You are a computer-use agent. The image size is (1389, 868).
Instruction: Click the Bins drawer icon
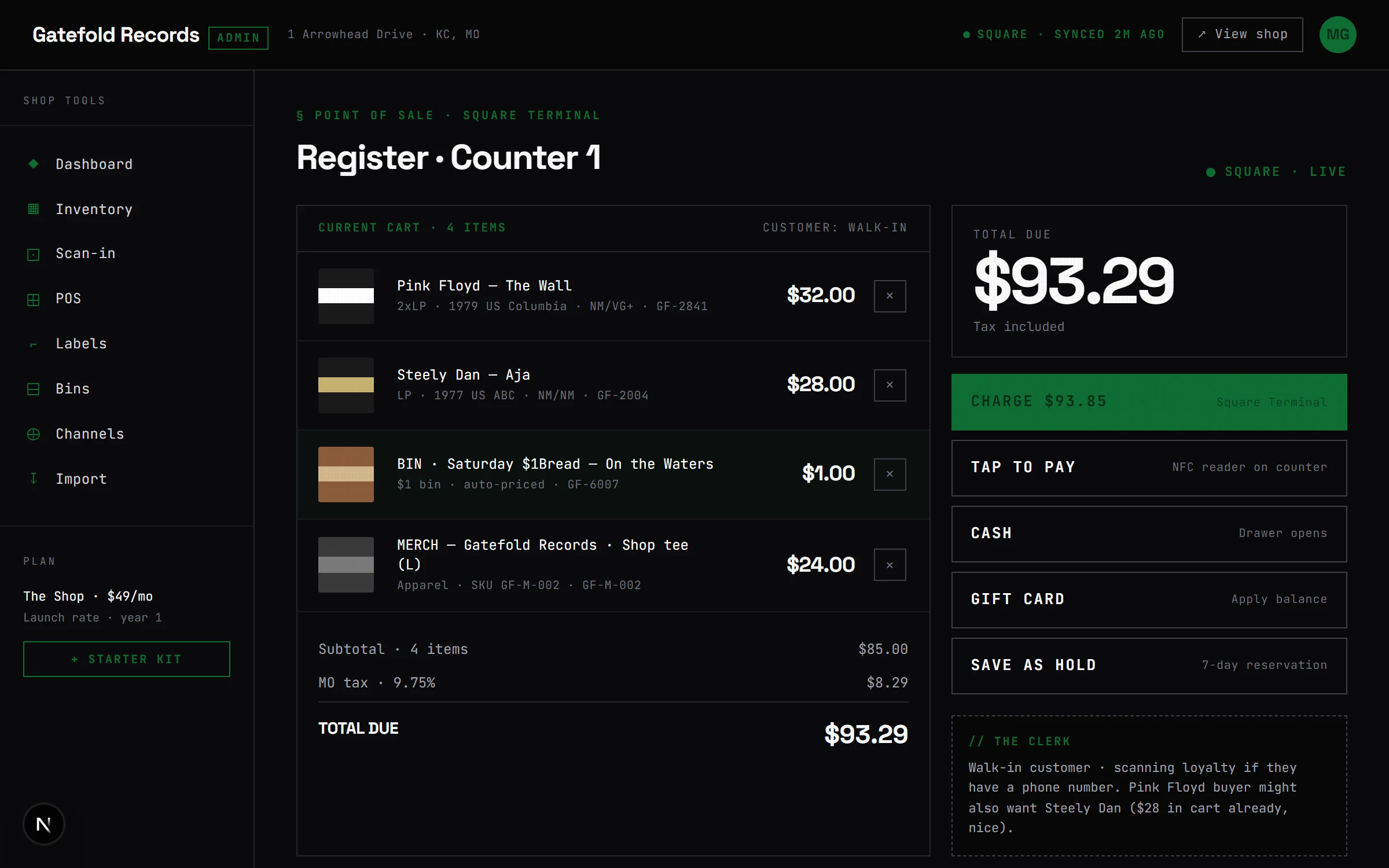point(34,389)
